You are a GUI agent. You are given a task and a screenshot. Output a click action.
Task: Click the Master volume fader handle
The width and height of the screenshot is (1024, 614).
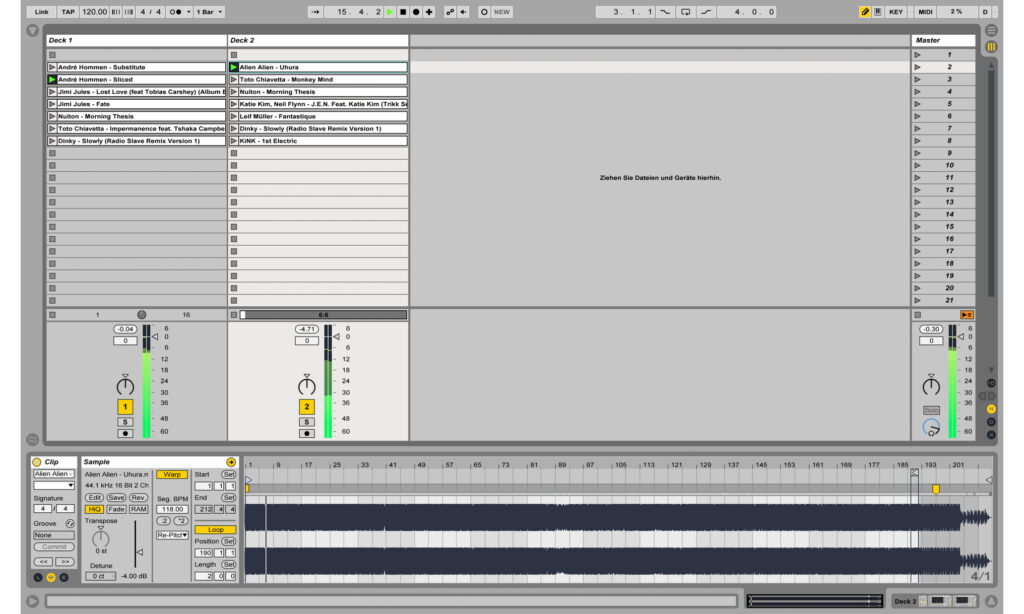(961, 337)
